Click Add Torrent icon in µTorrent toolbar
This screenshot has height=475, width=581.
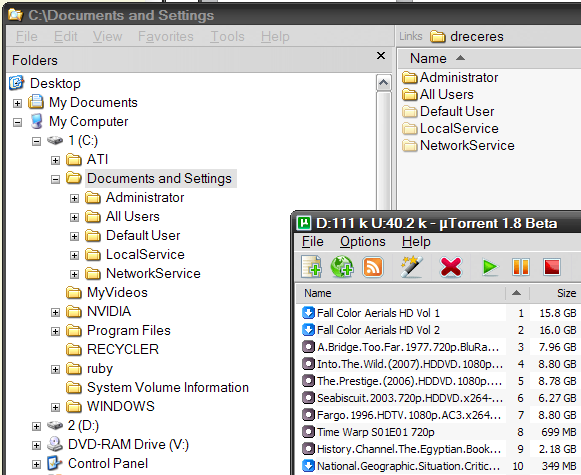pos(311,266)
